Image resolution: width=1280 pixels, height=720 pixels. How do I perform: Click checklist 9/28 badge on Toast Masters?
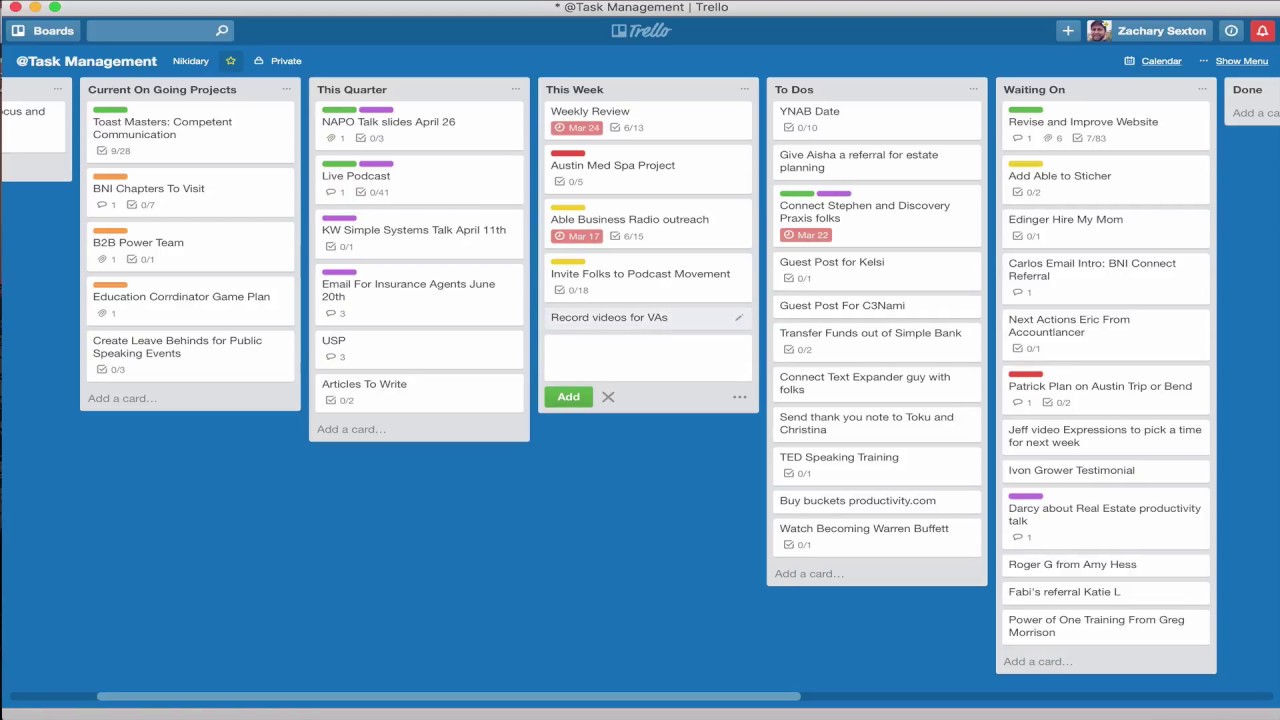[114, 151]
